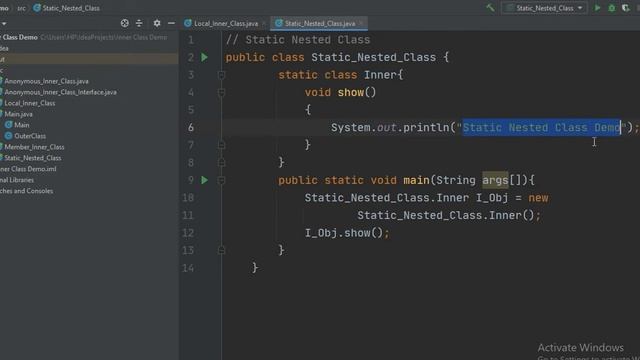Screen dimensions: 640x360
Task: Click the Build project hammer icon
Action: tap(490, 8)
